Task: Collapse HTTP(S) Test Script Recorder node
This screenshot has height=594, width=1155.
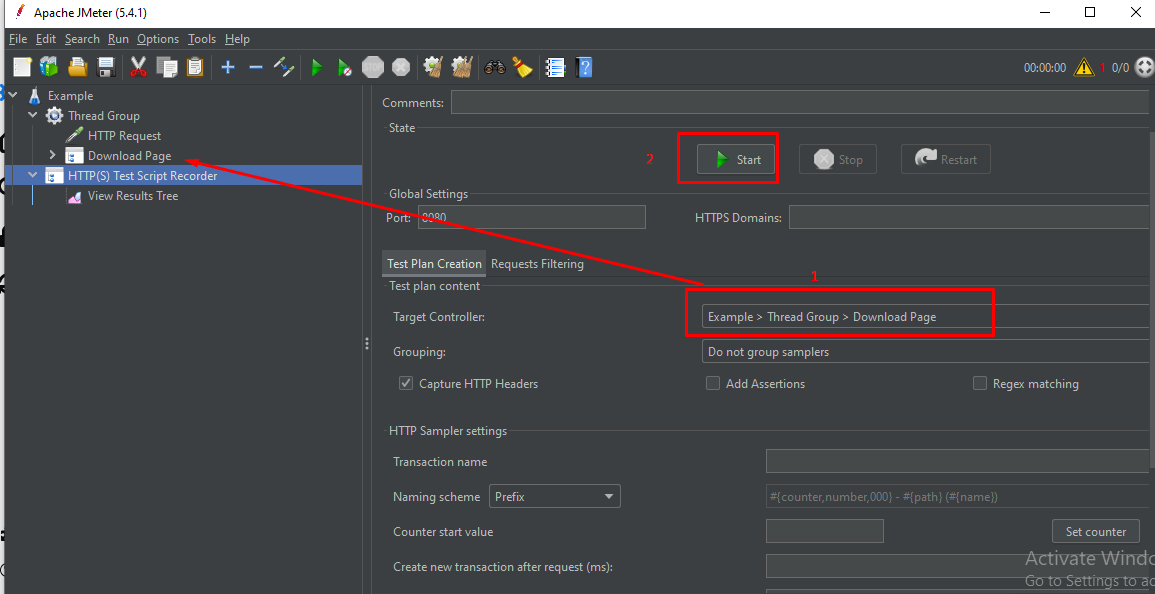Action: [32, 175]
